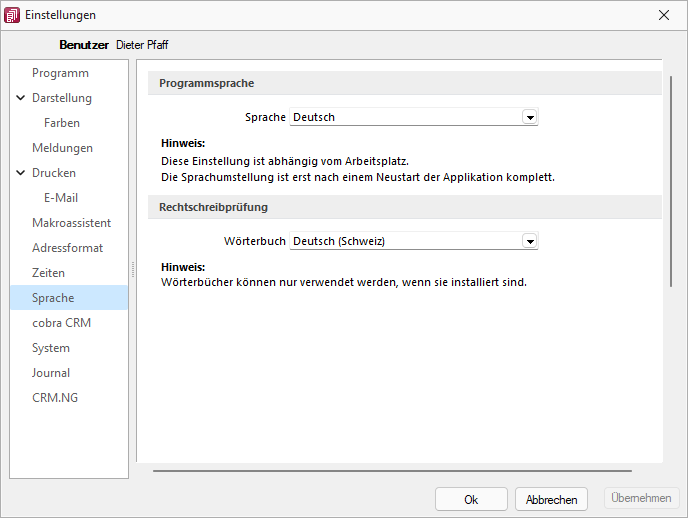
Task: Open Makroassistent settings
Action: [x=72, y=223]
